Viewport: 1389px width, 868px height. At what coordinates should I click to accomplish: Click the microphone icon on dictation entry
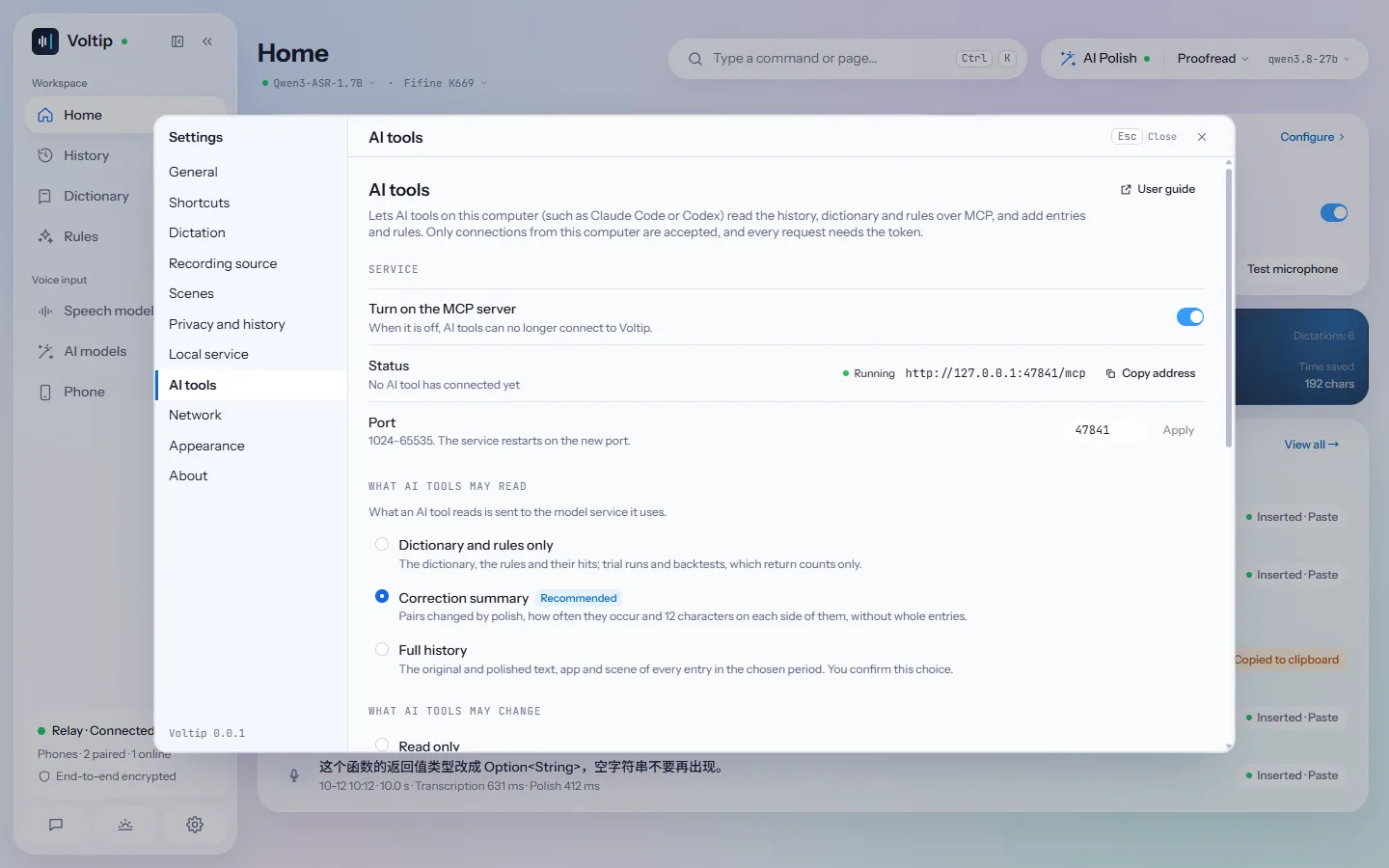294,775
